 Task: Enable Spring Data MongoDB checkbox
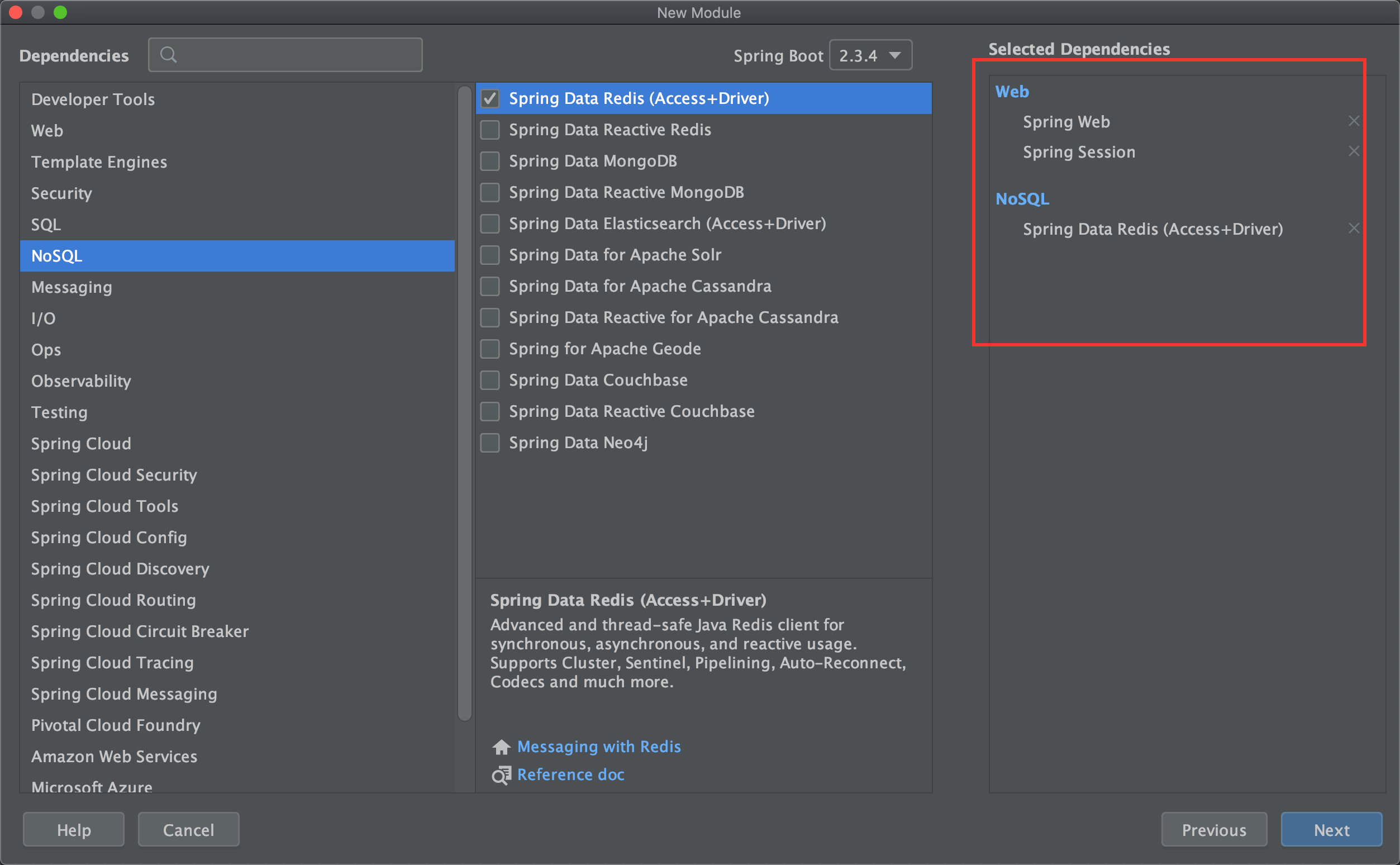(x=489, y=161)
